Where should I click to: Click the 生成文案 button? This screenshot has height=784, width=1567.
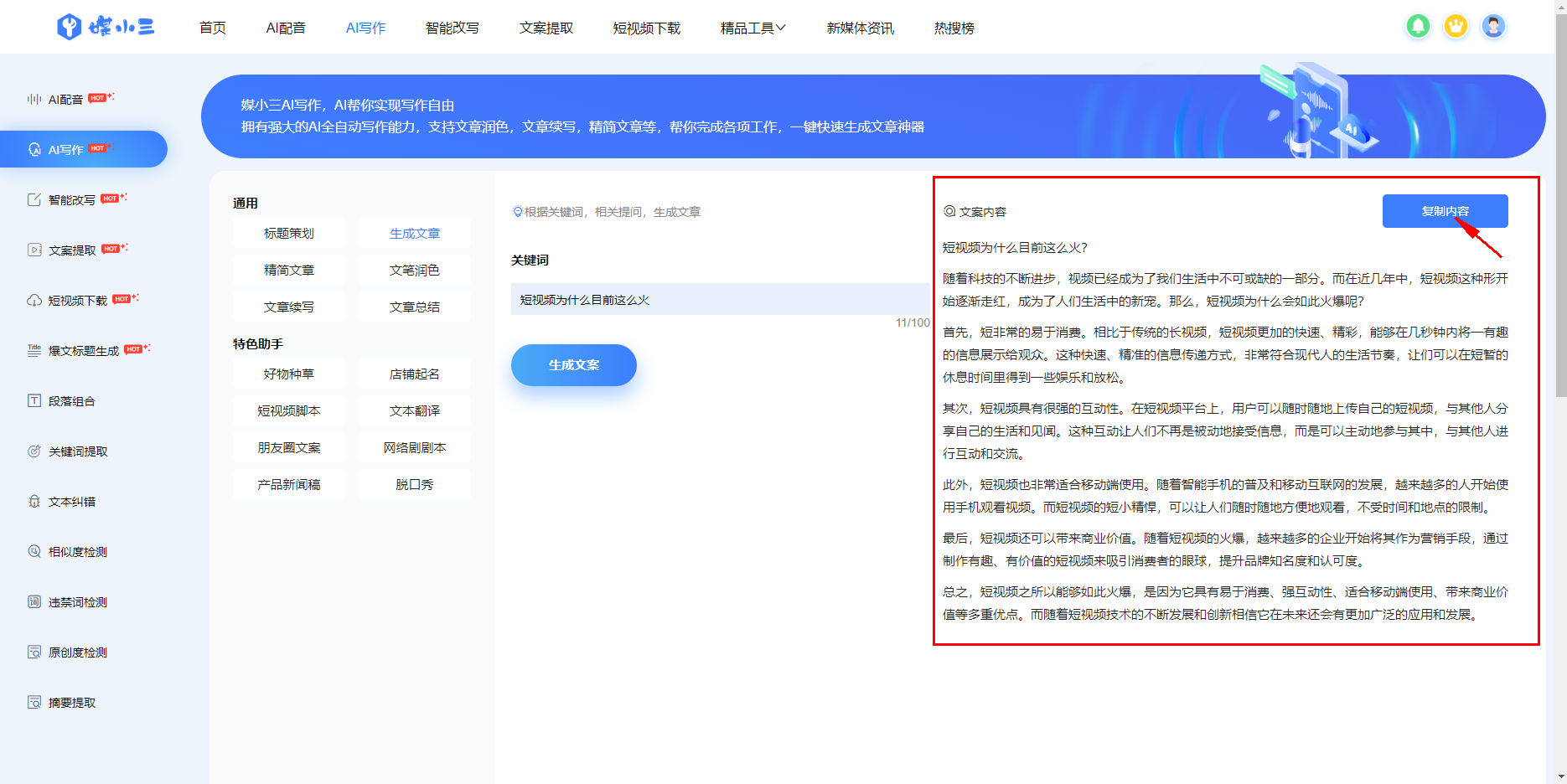[574, 365]
